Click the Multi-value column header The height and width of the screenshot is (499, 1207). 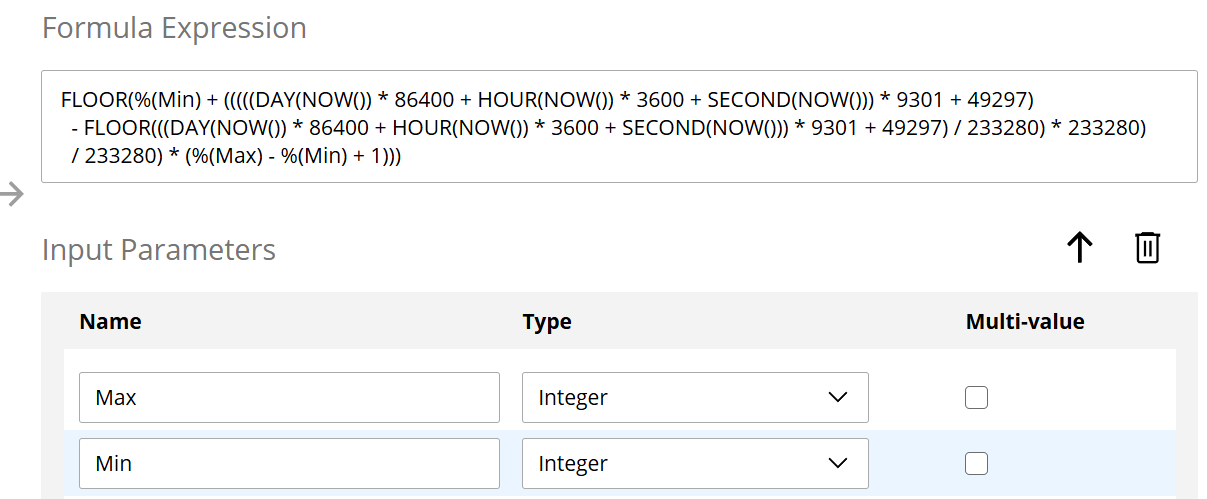click(1024, 322)
